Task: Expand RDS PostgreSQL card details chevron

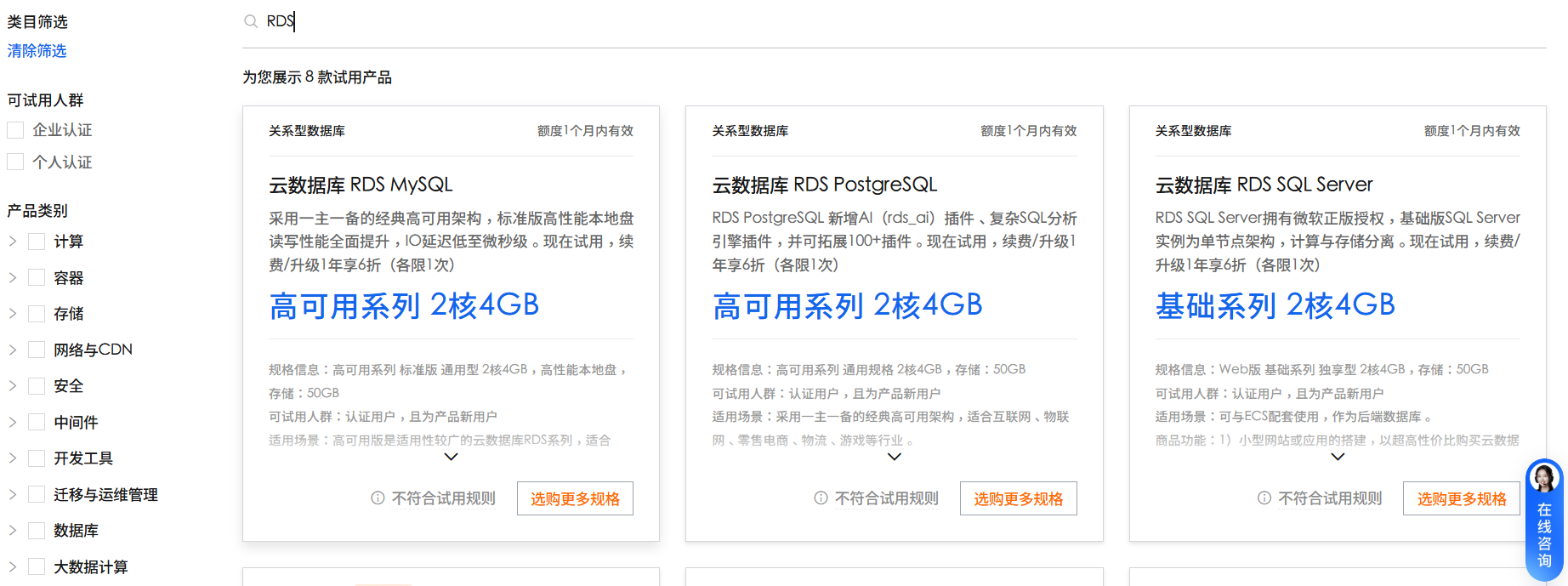Action: (895, 457)
